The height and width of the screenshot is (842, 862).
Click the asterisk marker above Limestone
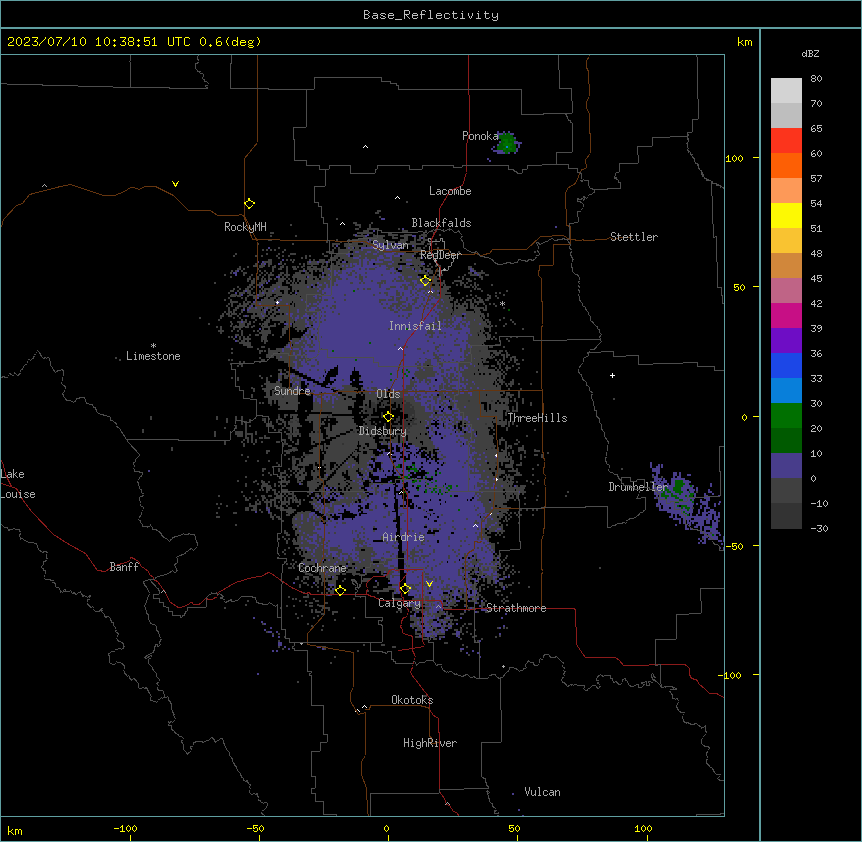coord(153,346)
